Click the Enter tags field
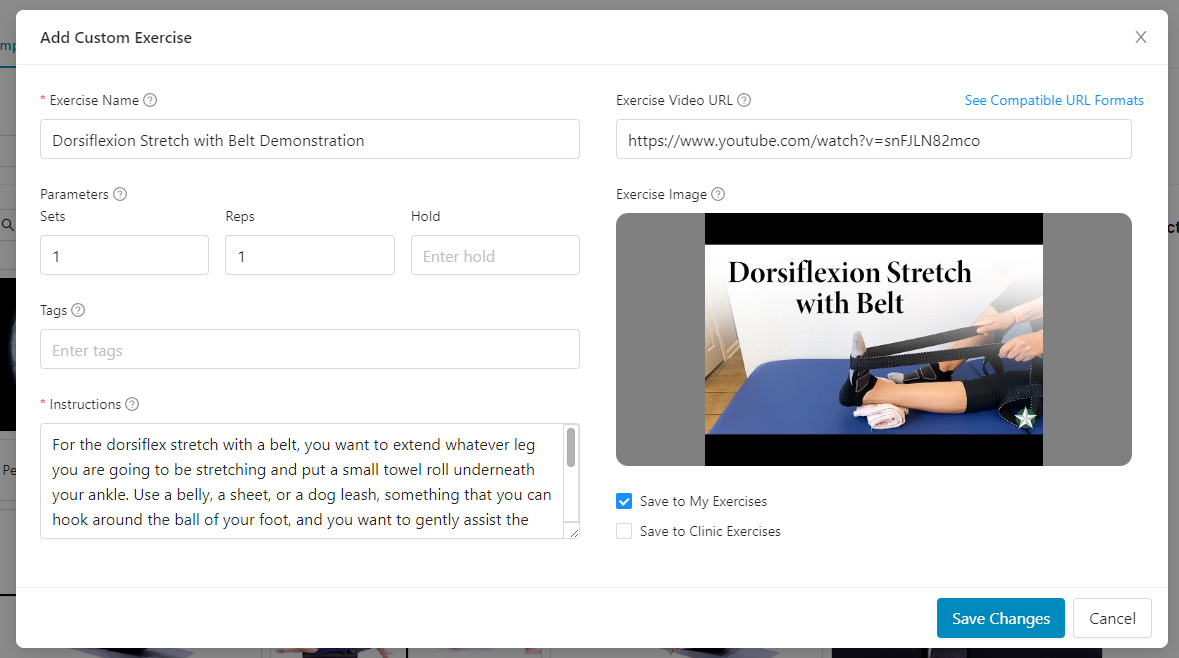This screenshot has width=1179, height=658. pos(310,349)
